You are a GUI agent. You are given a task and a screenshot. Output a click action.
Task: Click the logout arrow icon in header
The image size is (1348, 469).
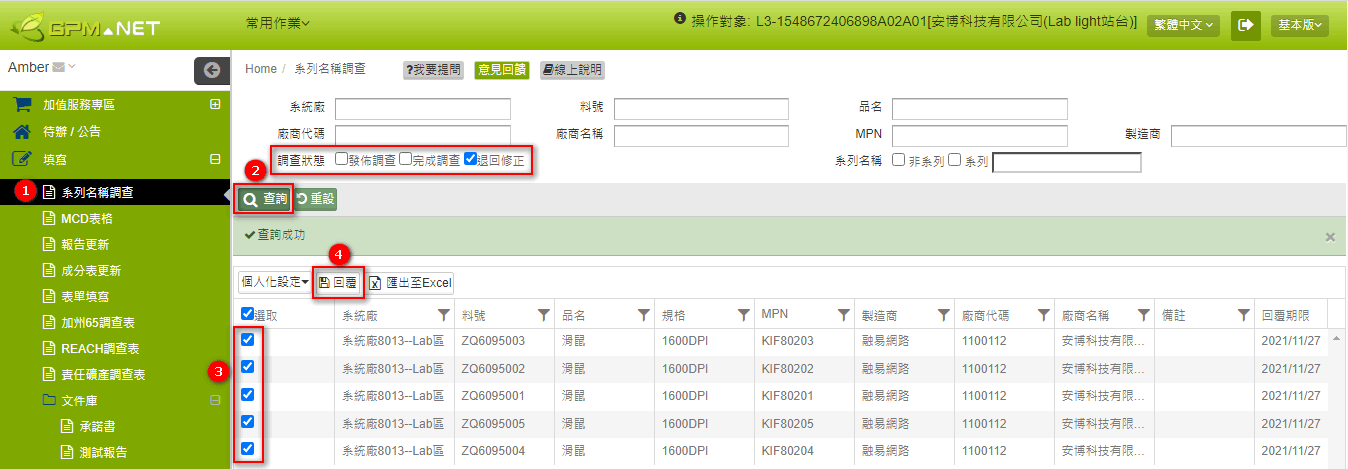[x=1246, y=25]
